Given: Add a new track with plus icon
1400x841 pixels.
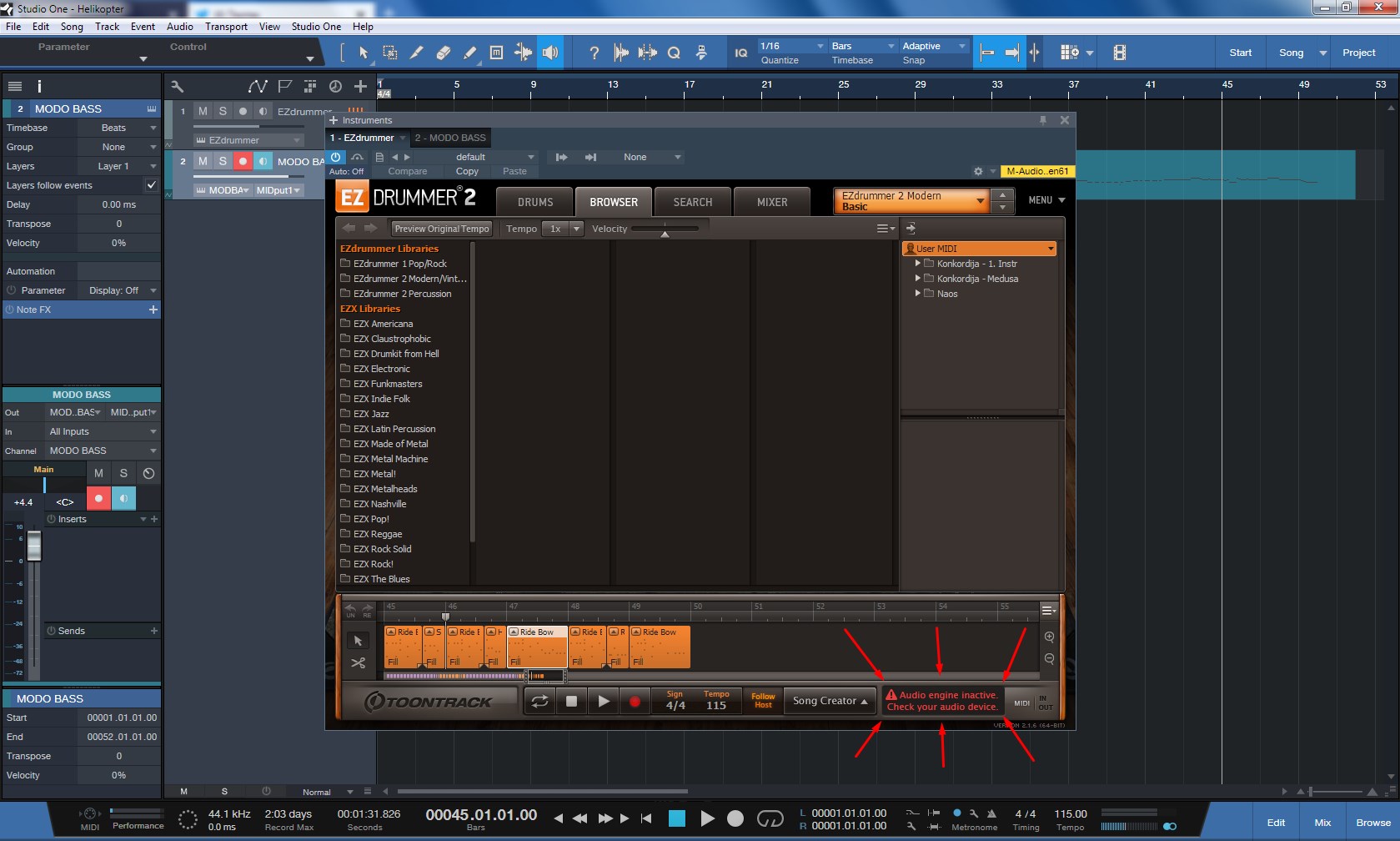Looking at the screenshot, I should pyautogui.click(x=360, y=86).
